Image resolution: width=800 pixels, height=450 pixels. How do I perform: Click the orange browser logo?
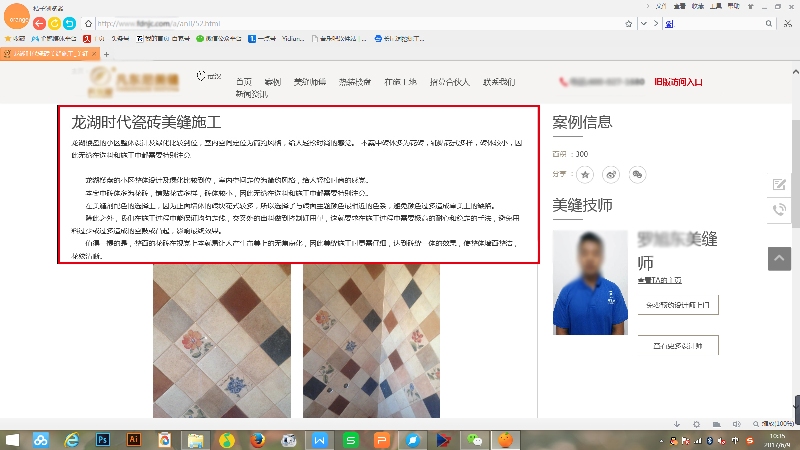click(17, 16)
